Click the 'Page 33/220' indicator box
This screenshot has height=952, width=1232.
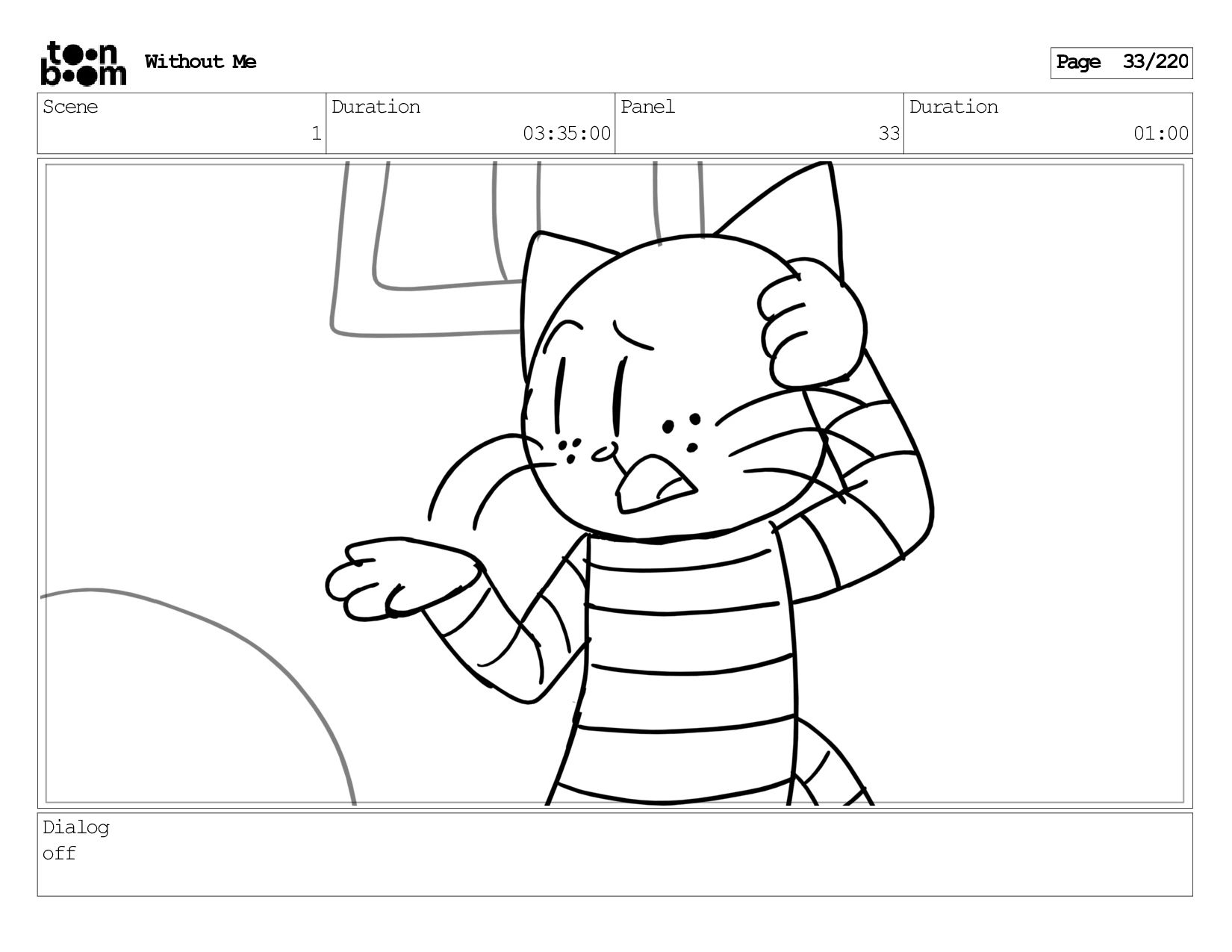click(1121, 63)
